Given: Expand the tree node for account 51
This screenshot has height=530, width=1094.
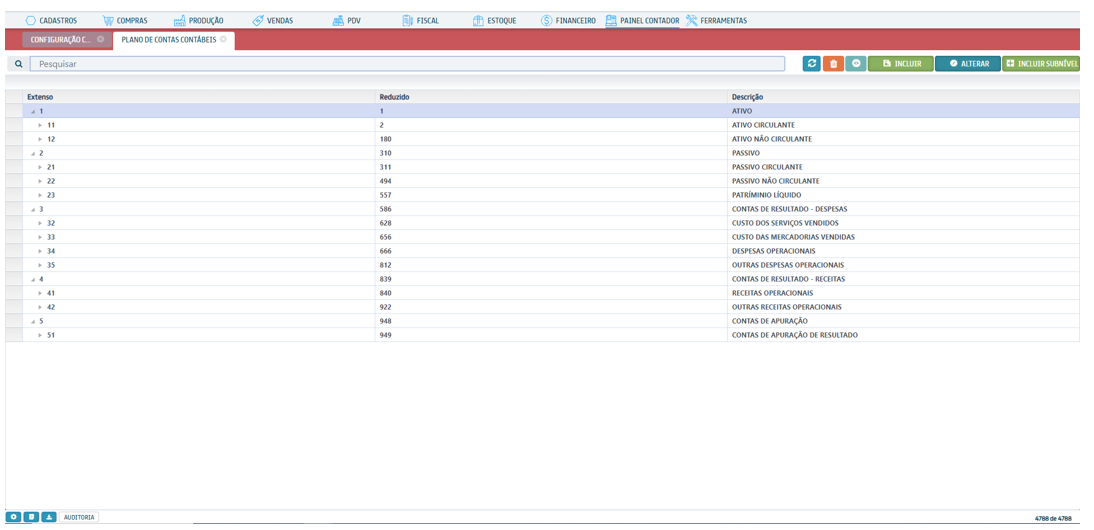Looking at the screenshot, I should (40, 335).
